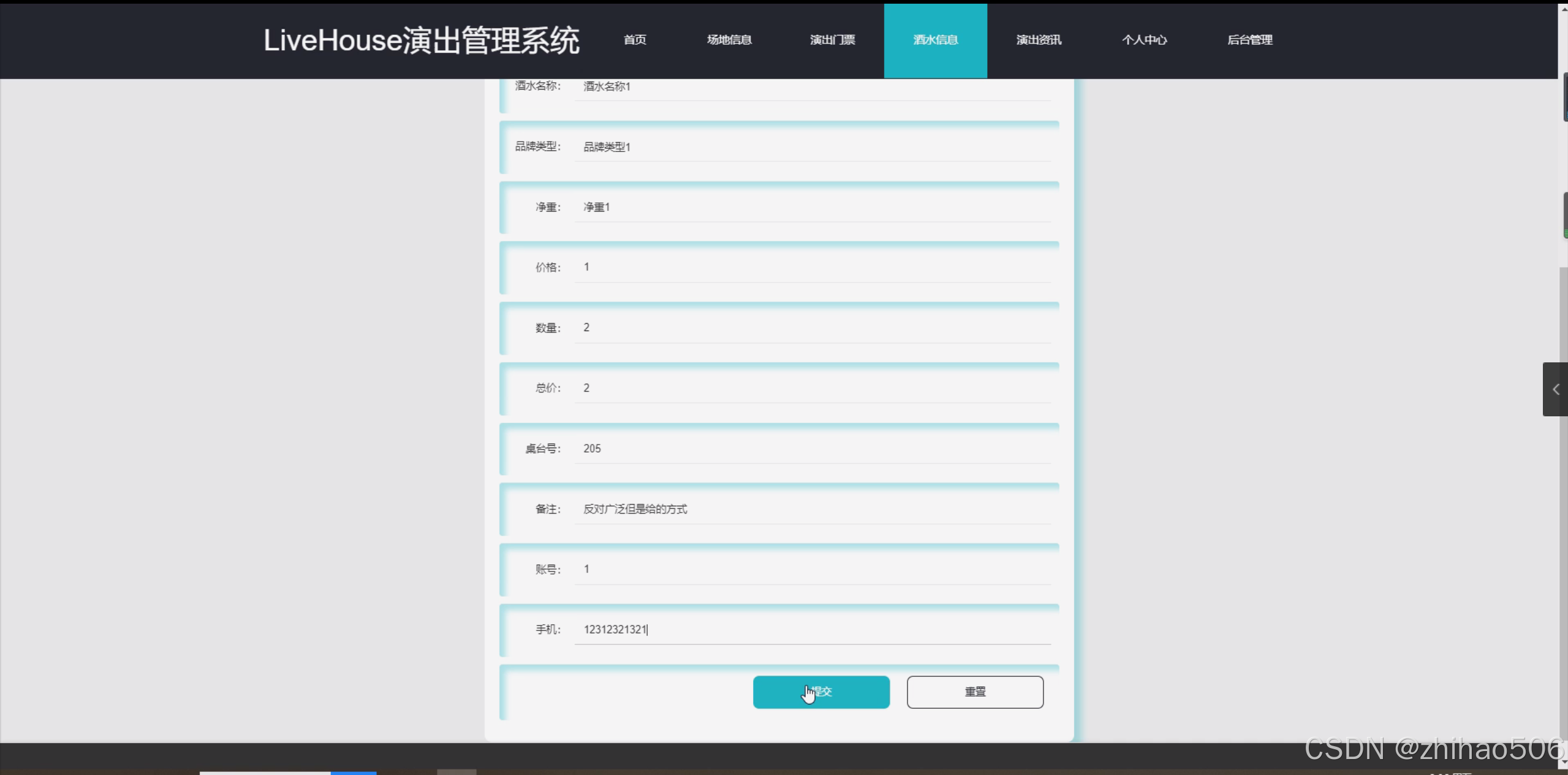Collapse the side panel using the chevron
Image resolution: width=1568 pixels, height=775 pixels.
click(1555, 389)
